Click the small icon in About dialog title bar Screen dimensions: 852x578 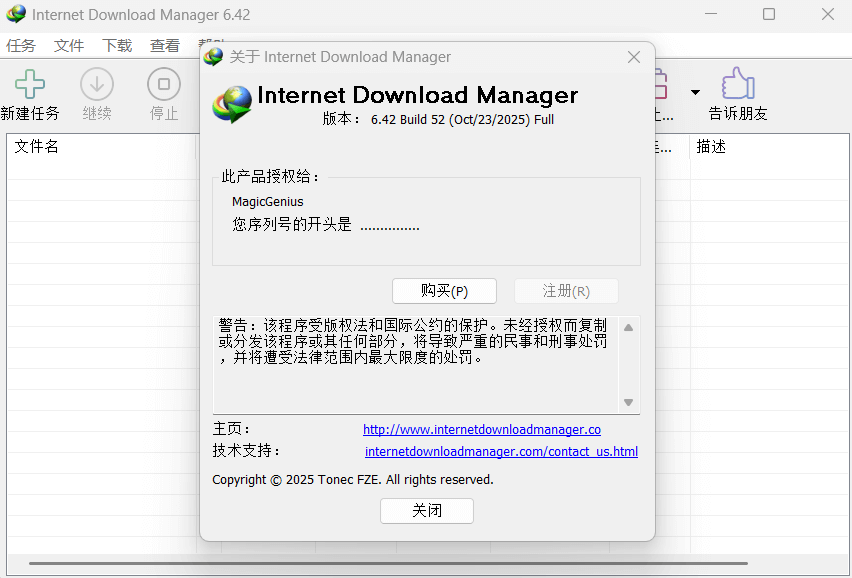pos(213,57)
